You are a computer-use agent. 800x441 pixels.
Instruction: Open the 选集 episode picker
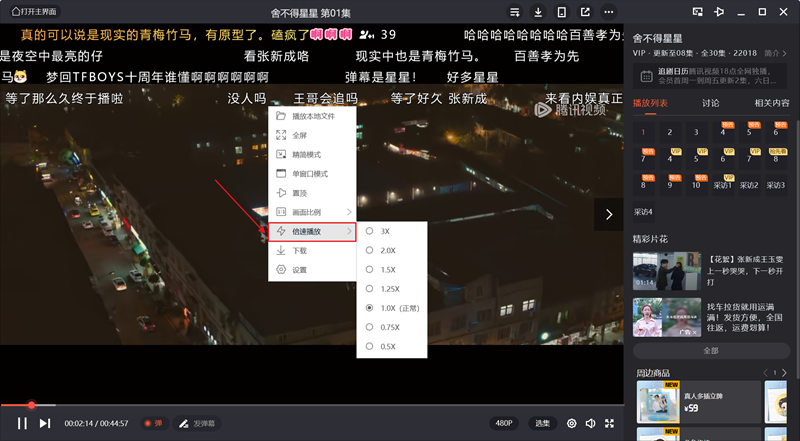(542, 423)
